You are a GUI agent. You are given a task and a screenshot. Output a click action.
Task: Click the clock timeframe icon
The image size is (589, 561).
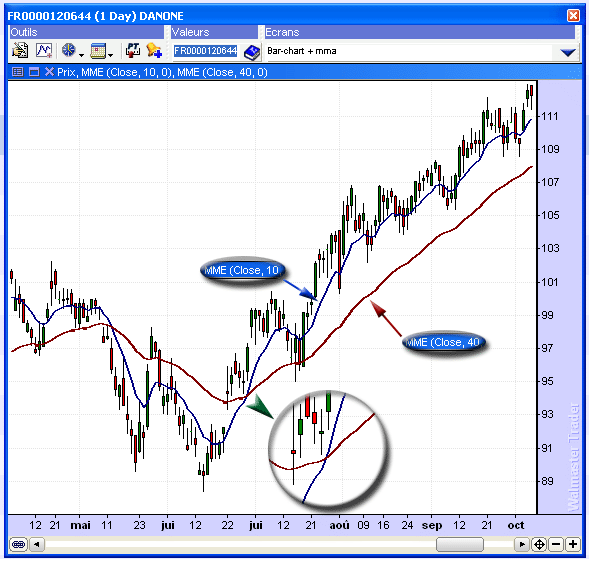69,50
